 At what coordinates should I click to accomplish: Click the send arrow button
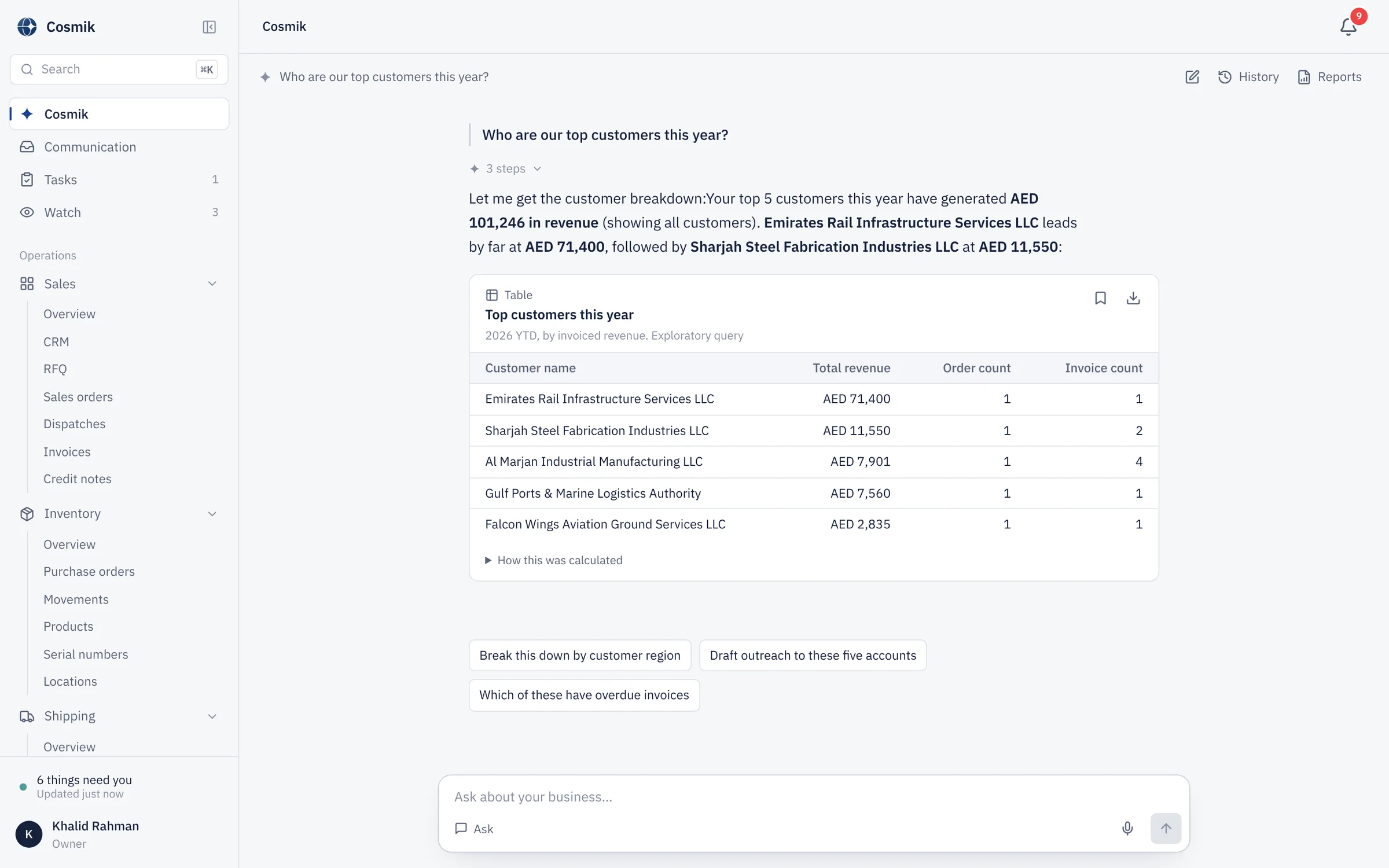click(x=1166, y=828)
